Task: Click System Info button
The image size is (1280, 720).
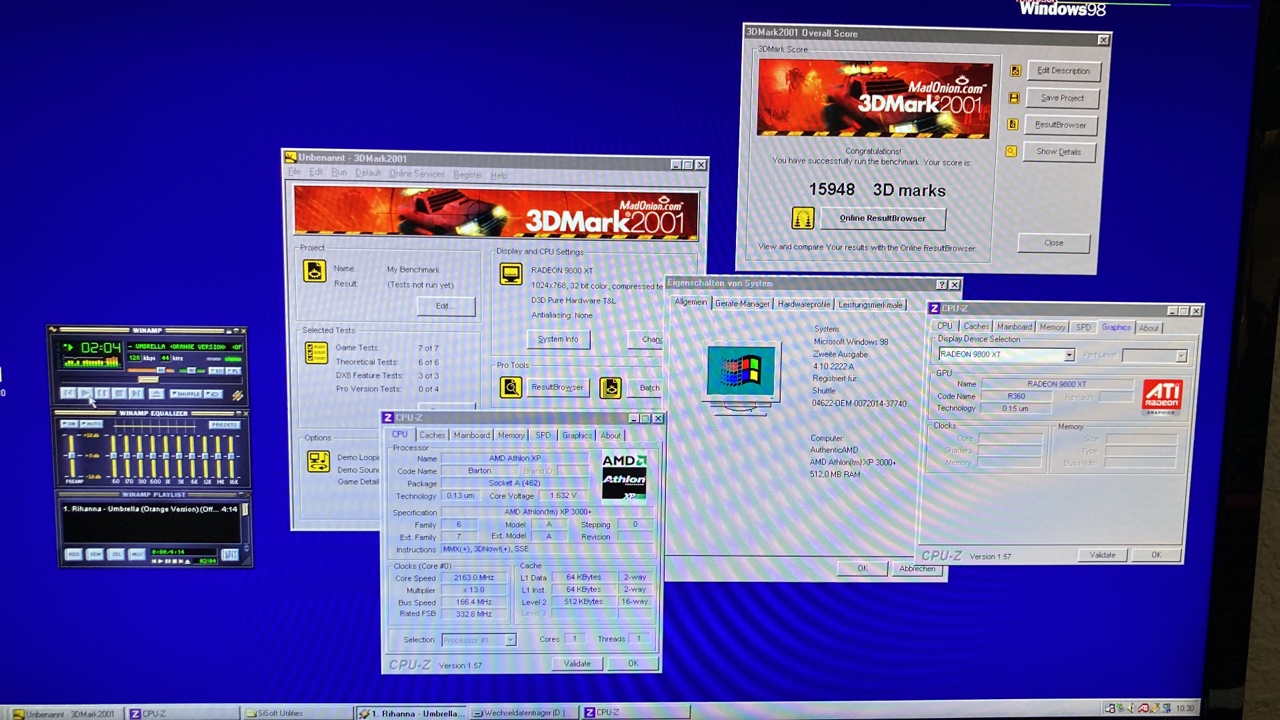Action: (558, 339)
